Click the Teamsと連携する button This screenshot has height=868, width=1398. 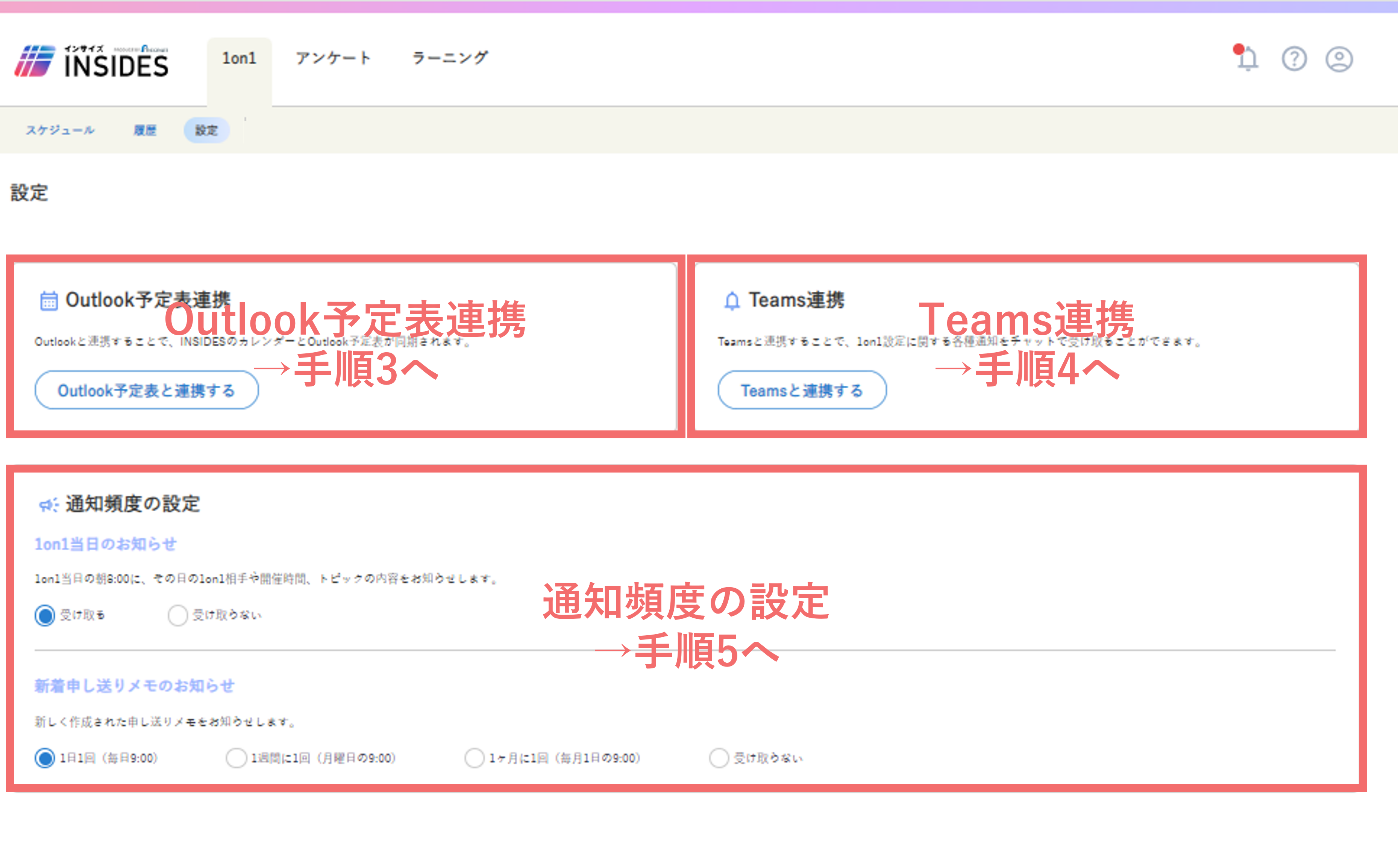[802, 390]
